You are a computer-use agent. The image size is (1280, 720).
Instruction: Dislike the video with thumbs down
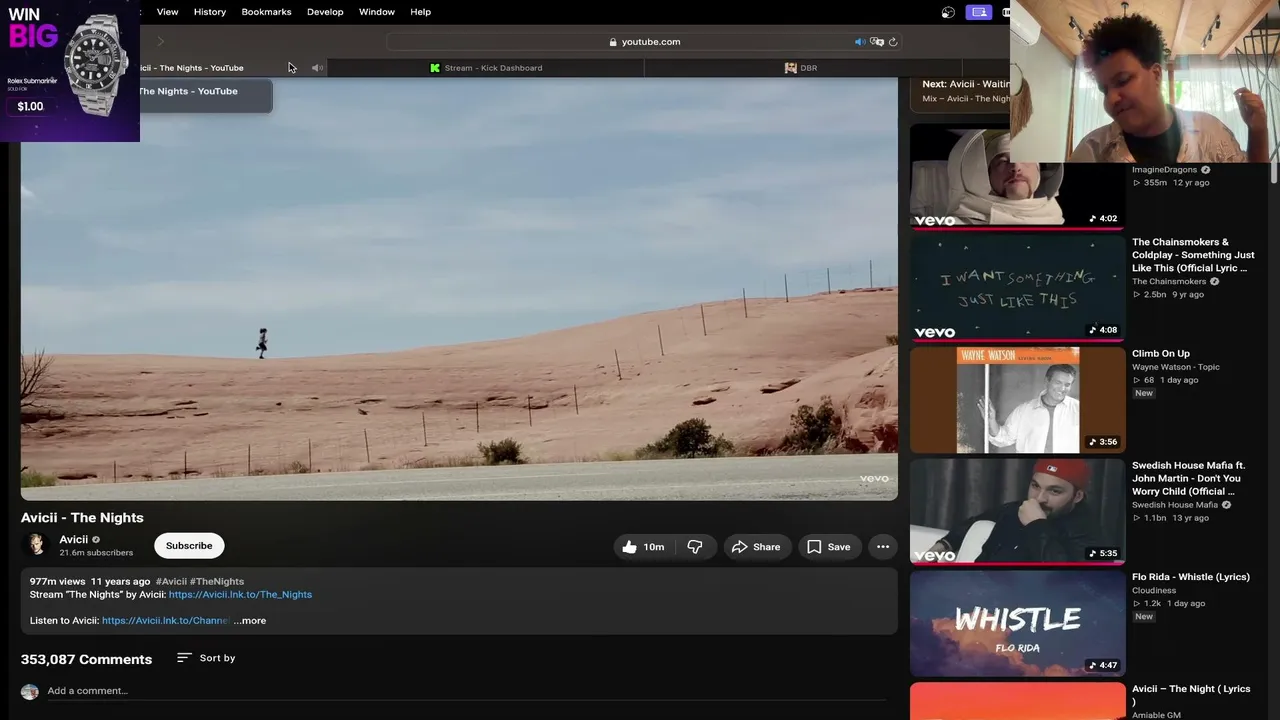pos(695,547)
